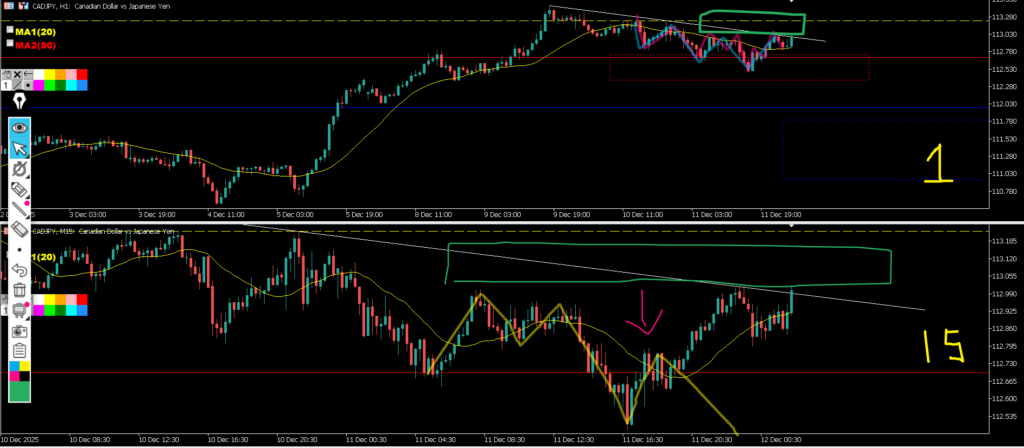The image size is (1024, 448).
Task: Click the CADJPY, M15 chart title
Action: [103, 231]
